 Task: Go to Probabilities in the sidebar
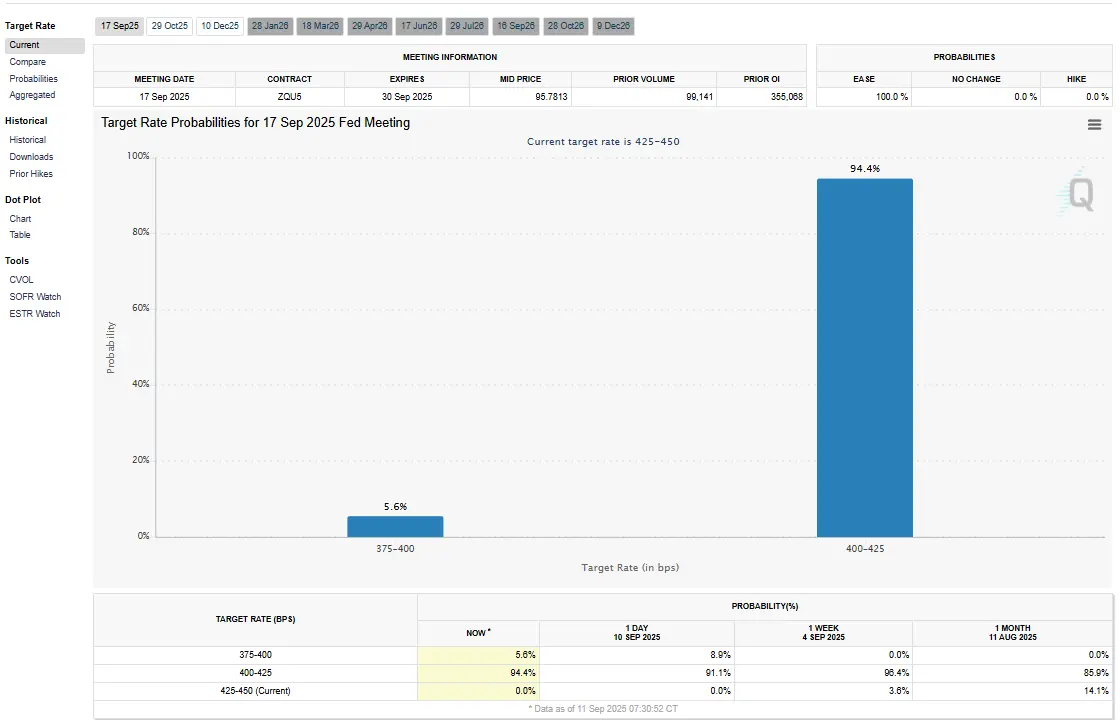click(34, 79)
